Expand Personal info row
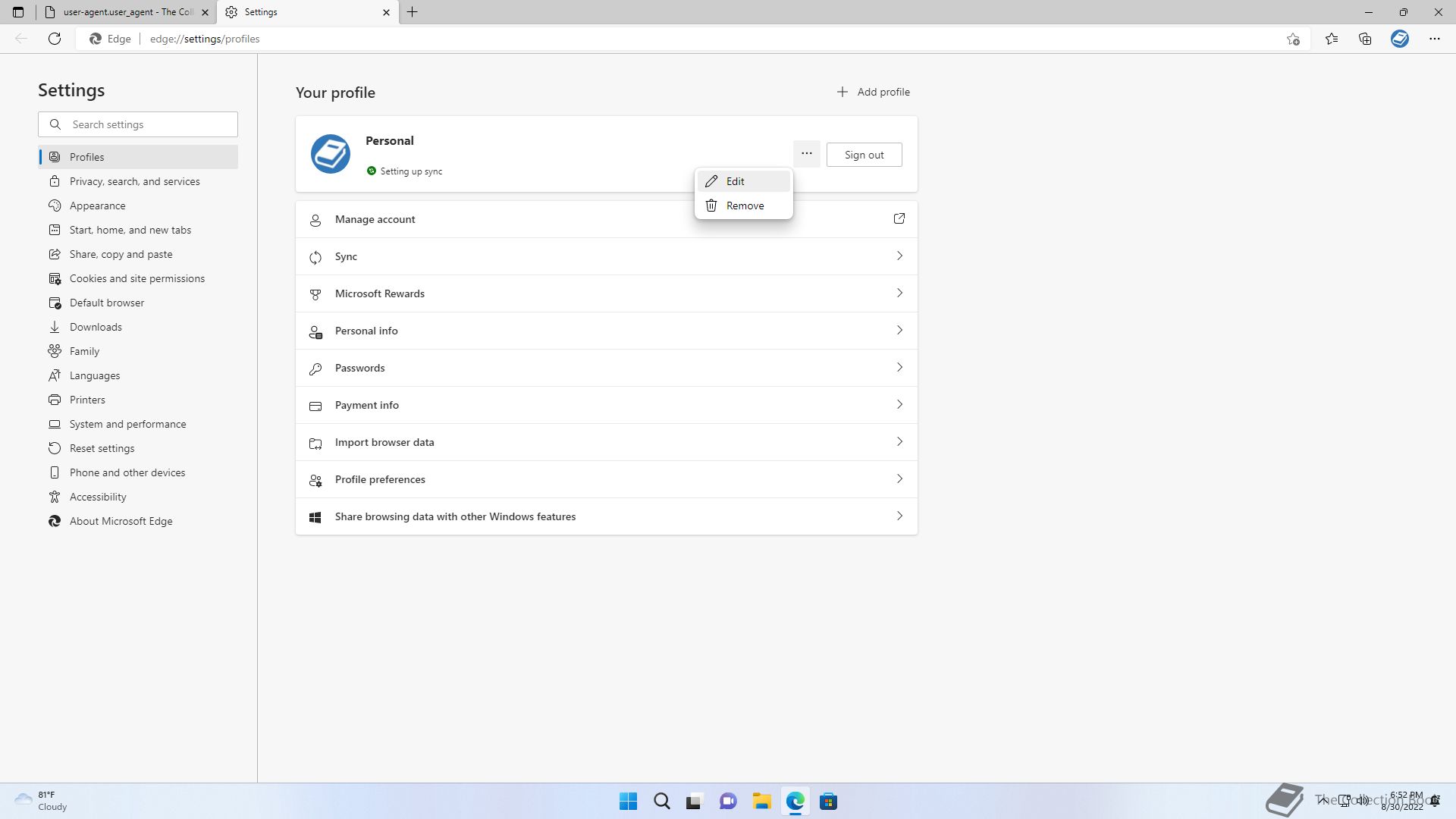The image size is (1456, 819). [607, 331]
